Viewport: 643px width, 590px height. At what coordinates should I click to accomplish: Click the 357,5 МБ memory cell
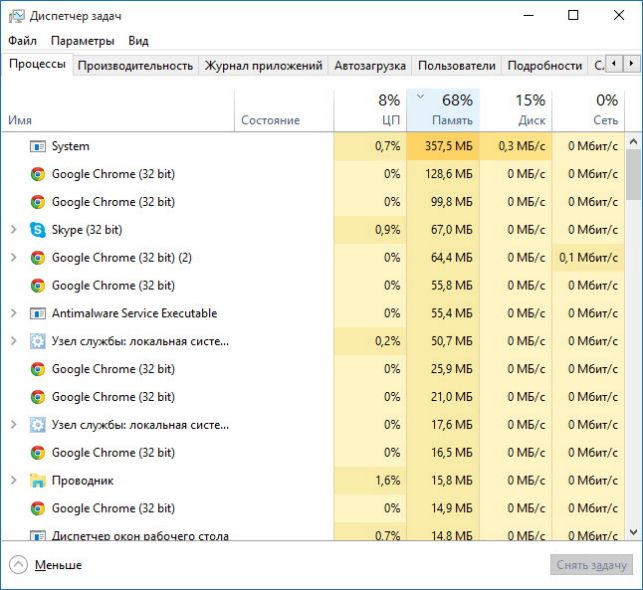[x=443, y=146]
